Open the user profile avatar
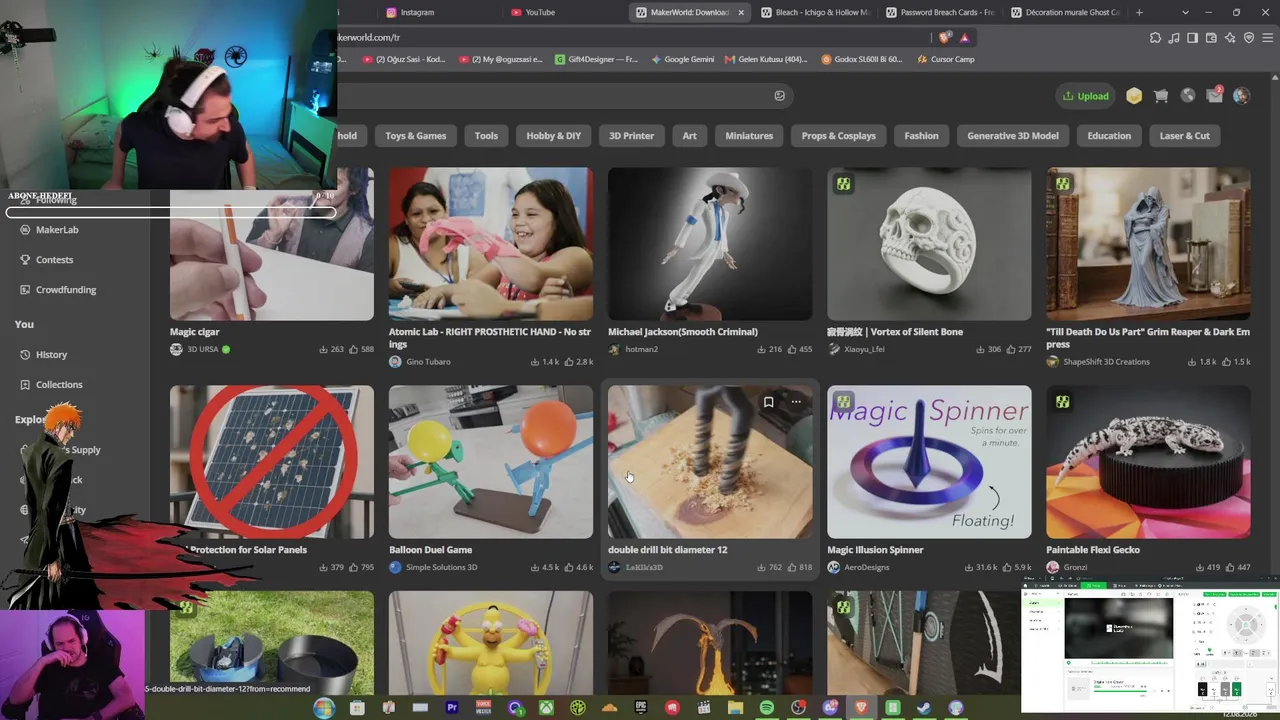 [1241, 96]
